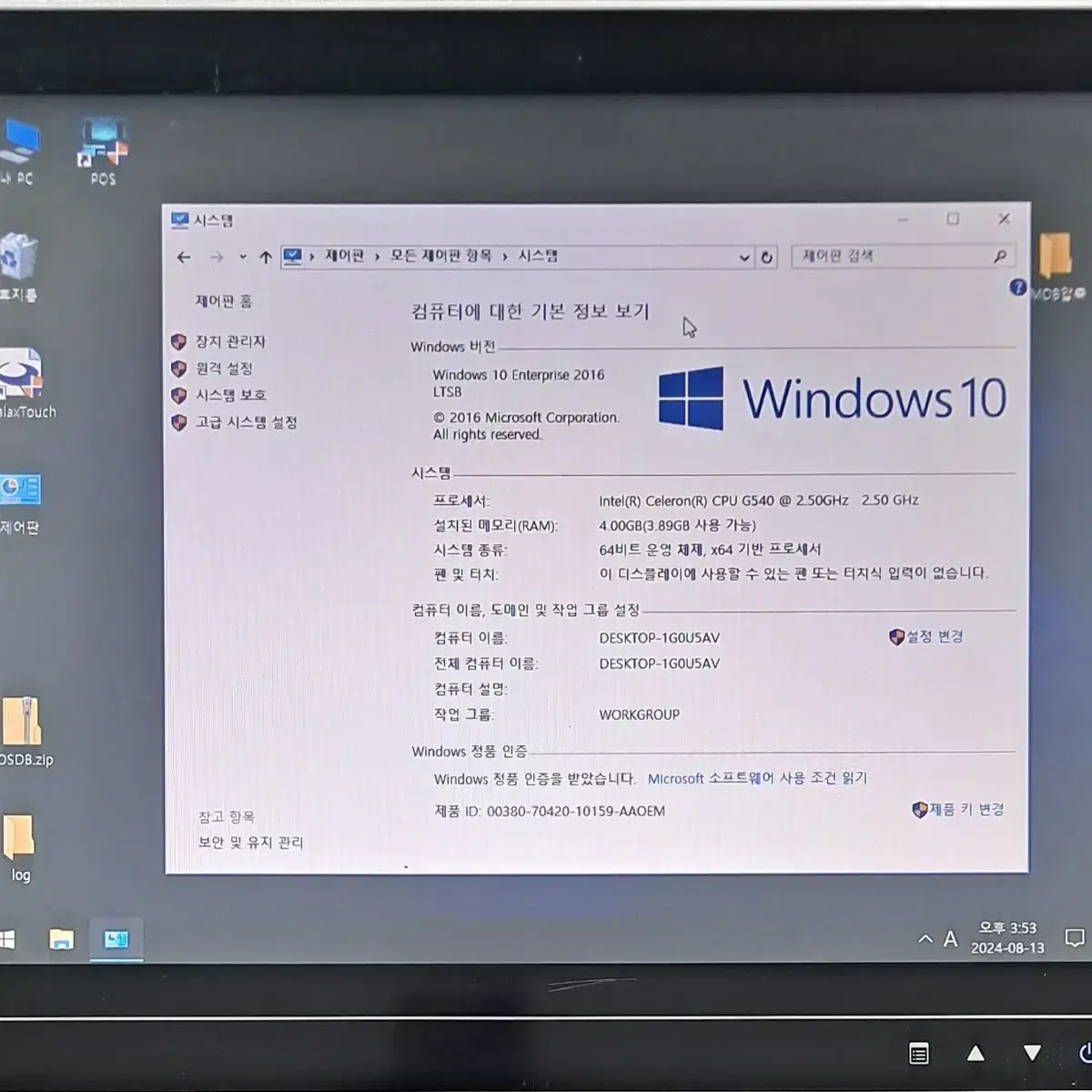Open the recent locations dropdown arrow
Image resolution: width=1092 pixels, height=1092 pixels.
(242, 258)
